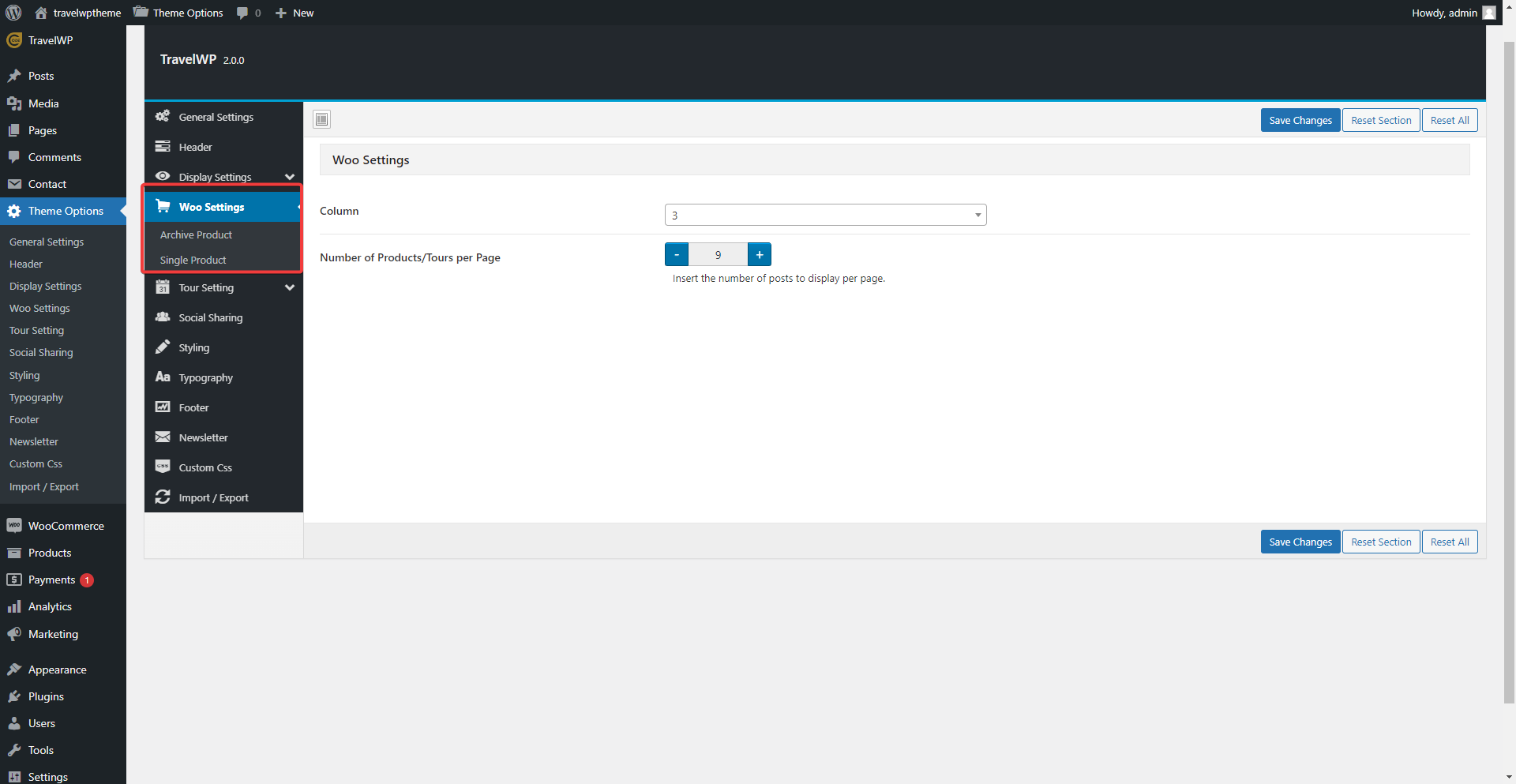Click the Social Sharing group icon
This screenshot has width=1516, height=784.
pos(163,317)
